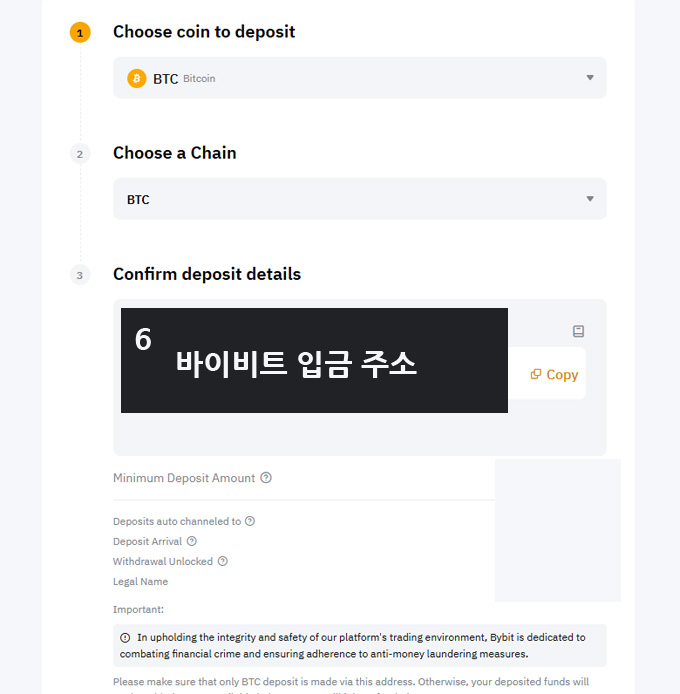Click the Bybit deposit address banner
The height and width of the screenshot is (694, 680).
[314, 361]
